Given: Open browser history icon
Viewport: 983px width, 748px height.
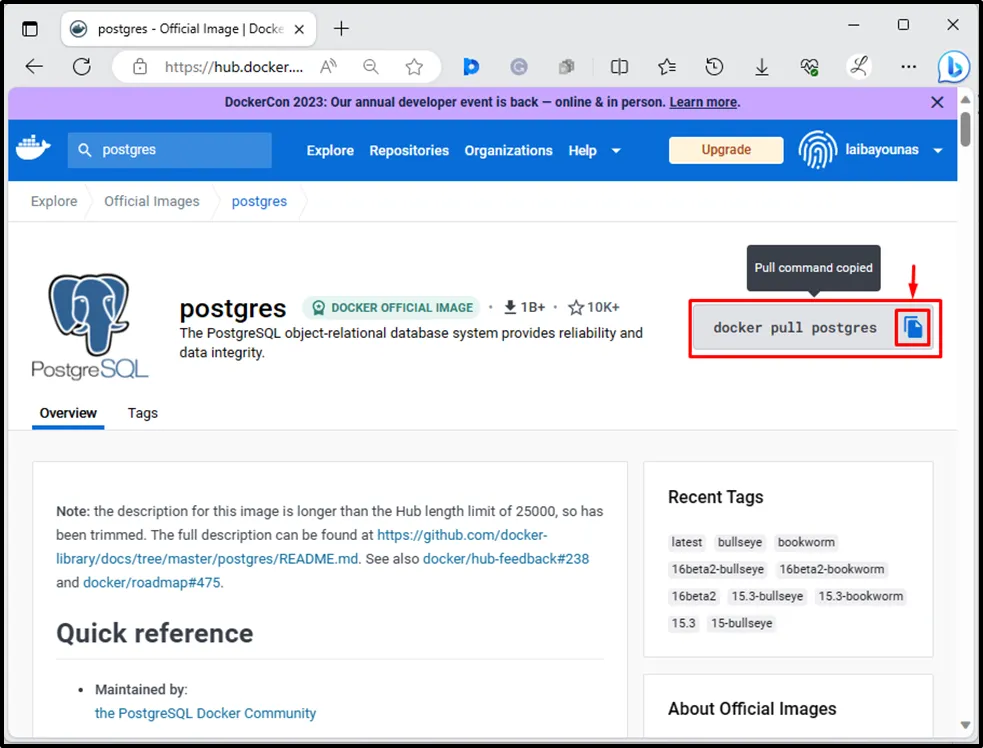Looking at the screenshot, I should (714, 67).
